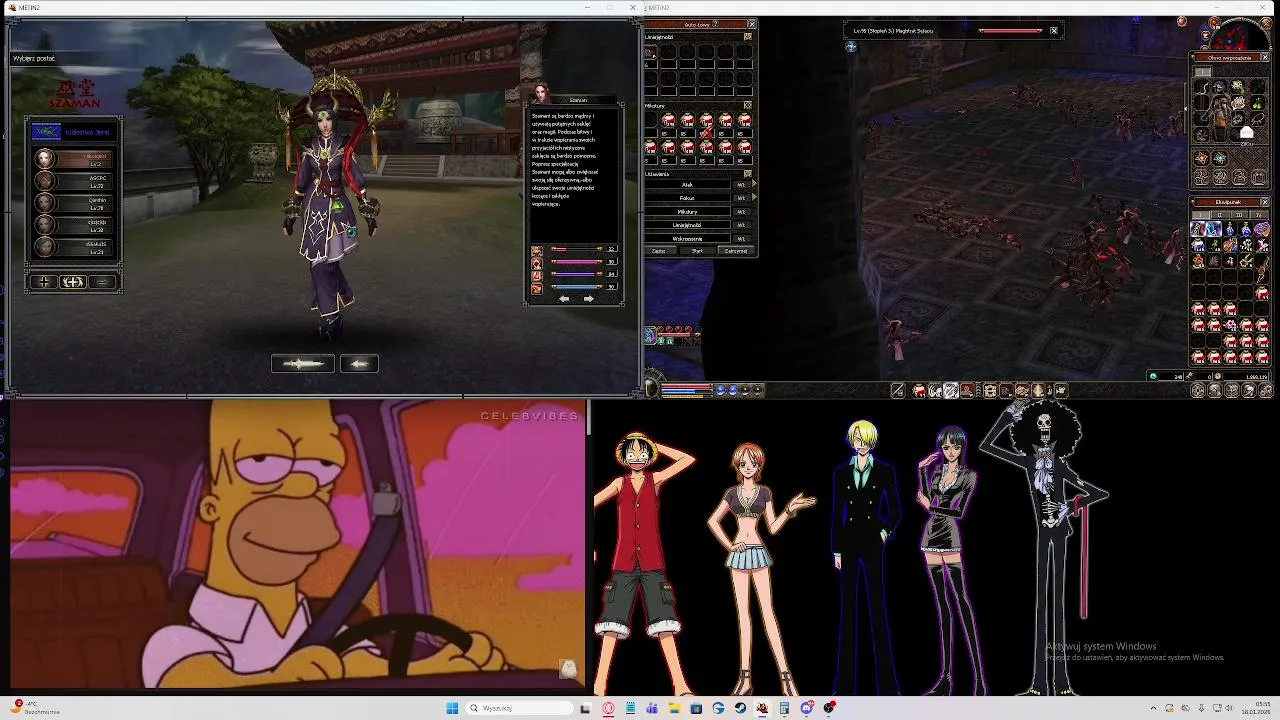Viewport: 1280px width, 720px height.
Task: Click the skill slot under Umiejętności
Action: [650, 52]
